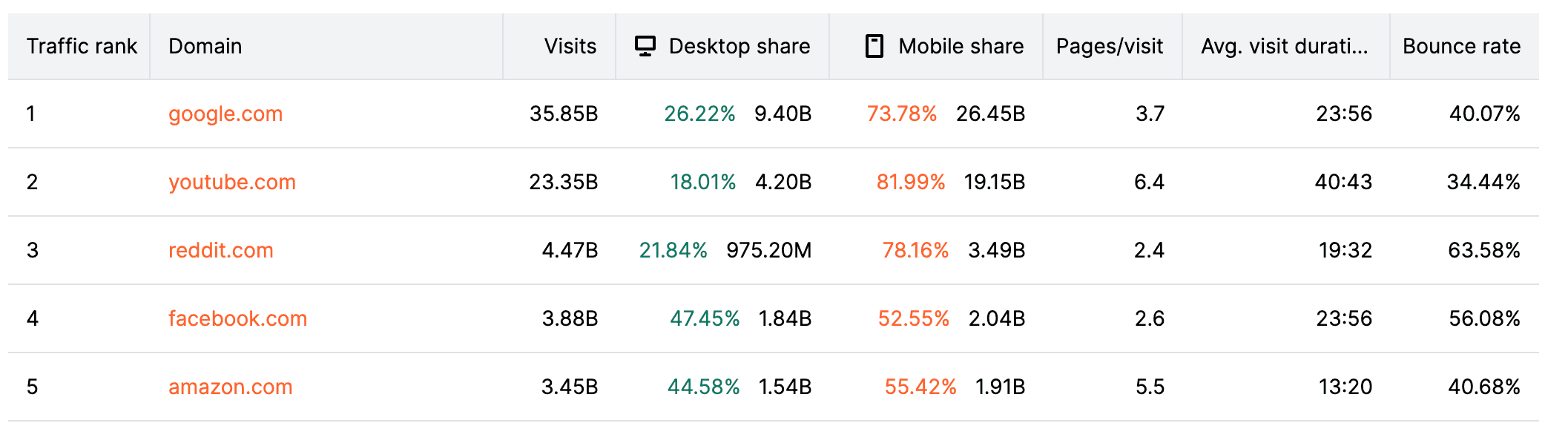Click the mobile phone icon in header
The image size is (1568, 426).
tap(874, 46)
